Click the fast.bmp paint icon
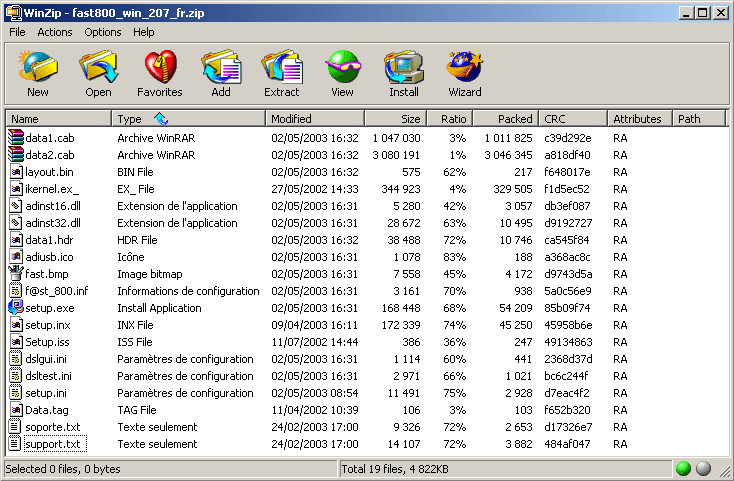734x481 pixels. click(x=15, y=274)
